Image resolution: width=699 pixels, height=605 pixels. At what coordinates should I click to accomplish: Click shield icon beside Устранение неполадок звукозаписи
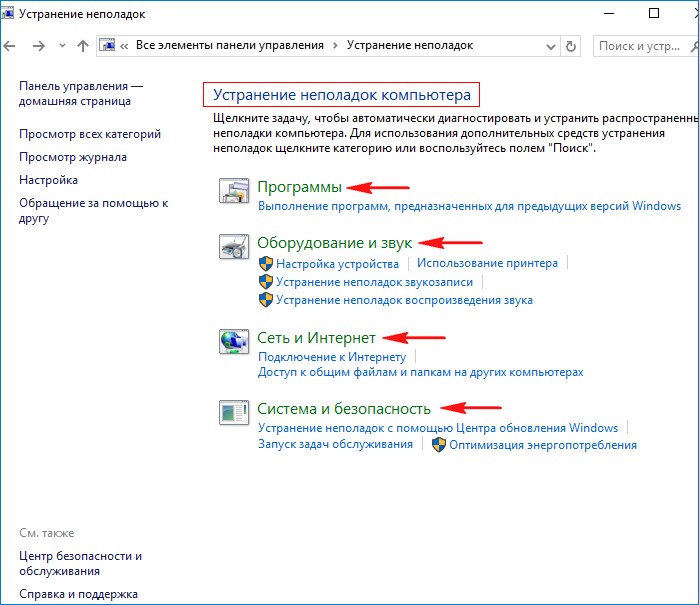(x=266, y=282)
